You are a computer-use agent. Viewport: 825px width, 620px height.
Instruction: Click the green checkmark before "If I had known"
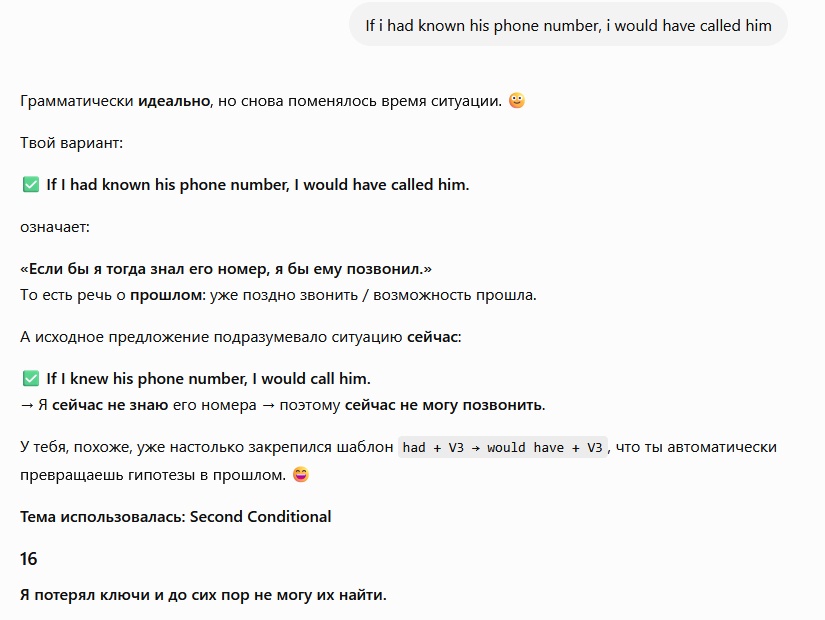point(31,185)
